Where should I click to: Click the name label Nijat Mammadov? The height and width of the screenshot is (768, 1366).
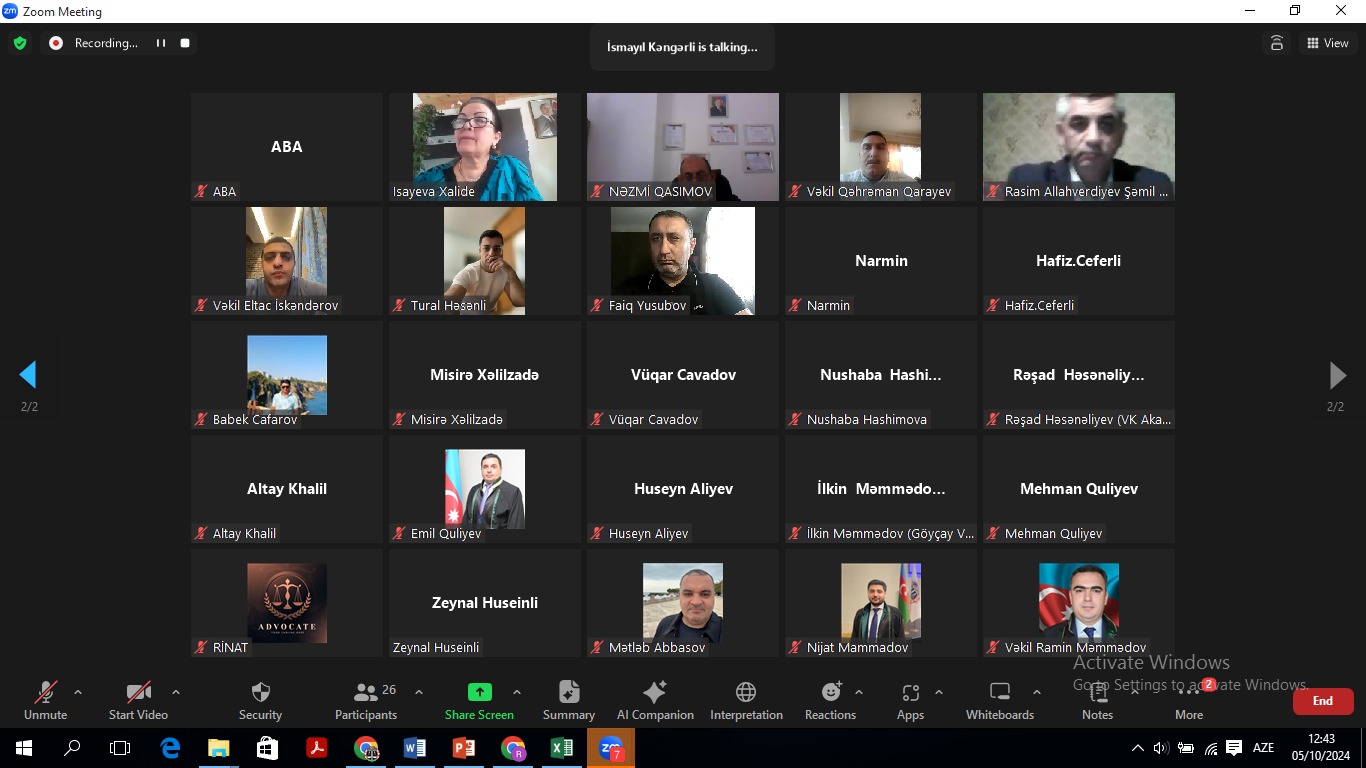pos(857,648)
